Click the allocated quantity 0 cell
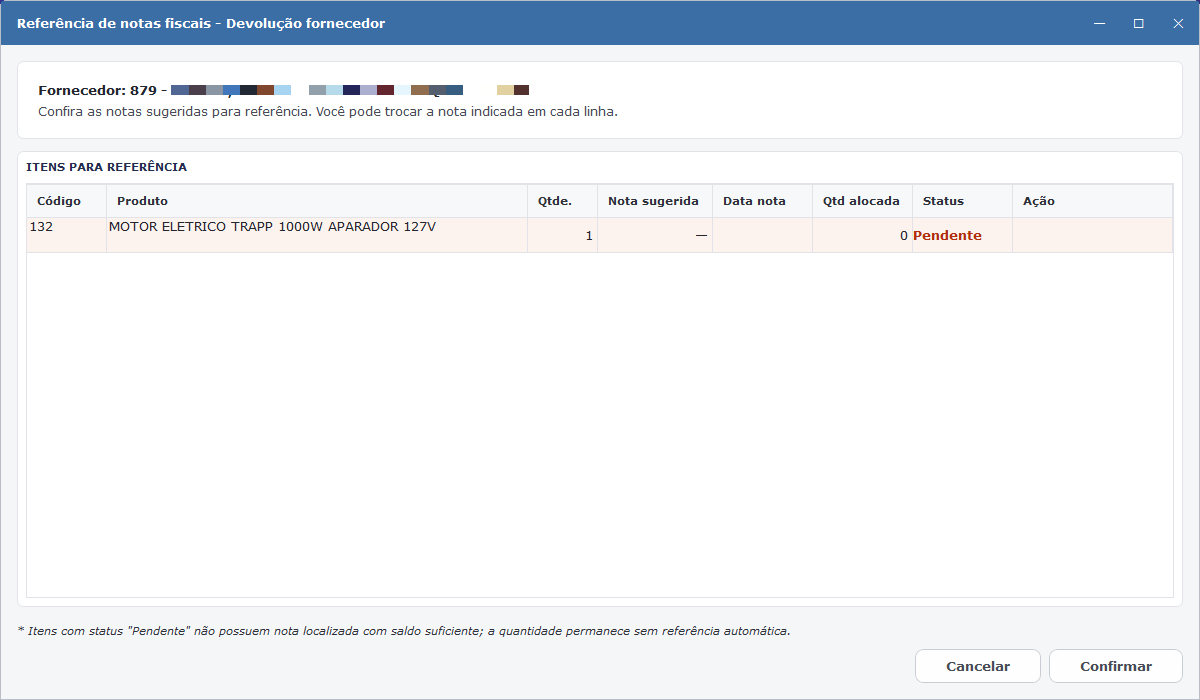 pyautogui.click(x=862, y=235)
